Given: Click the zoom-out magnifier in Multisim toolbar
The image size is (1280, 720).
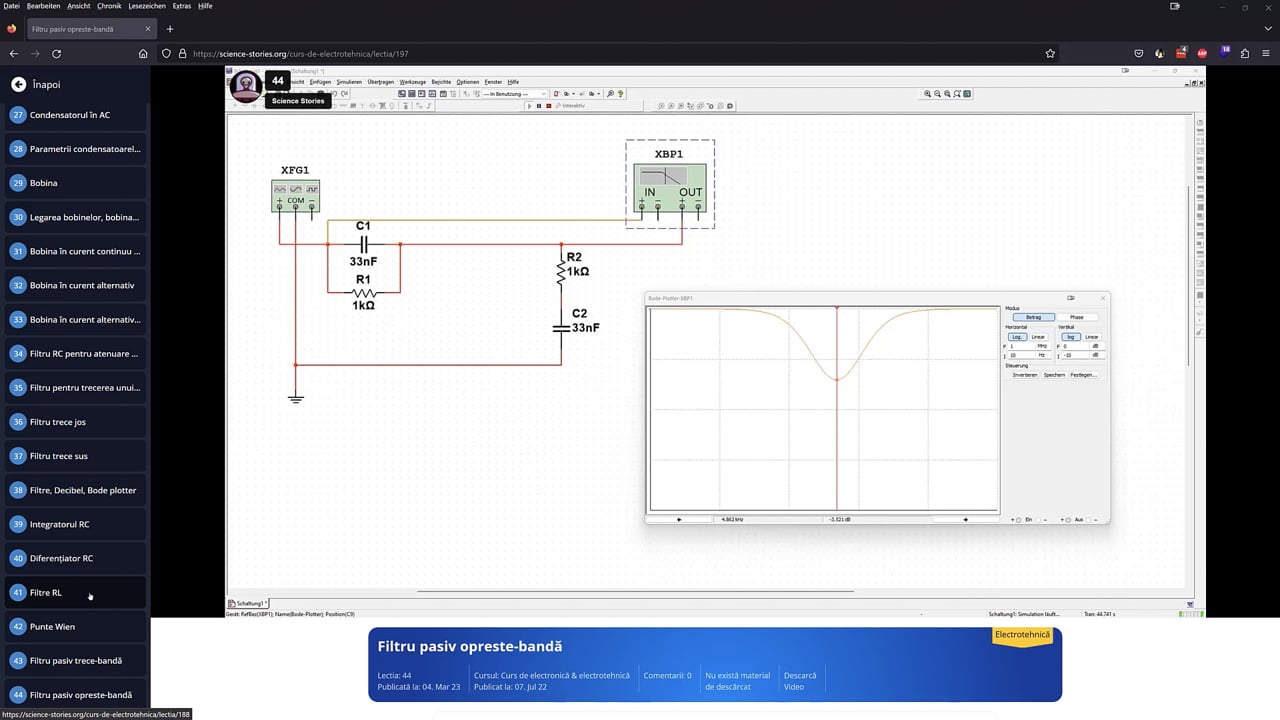Looking at the screenshot, I should pos(938,93).
